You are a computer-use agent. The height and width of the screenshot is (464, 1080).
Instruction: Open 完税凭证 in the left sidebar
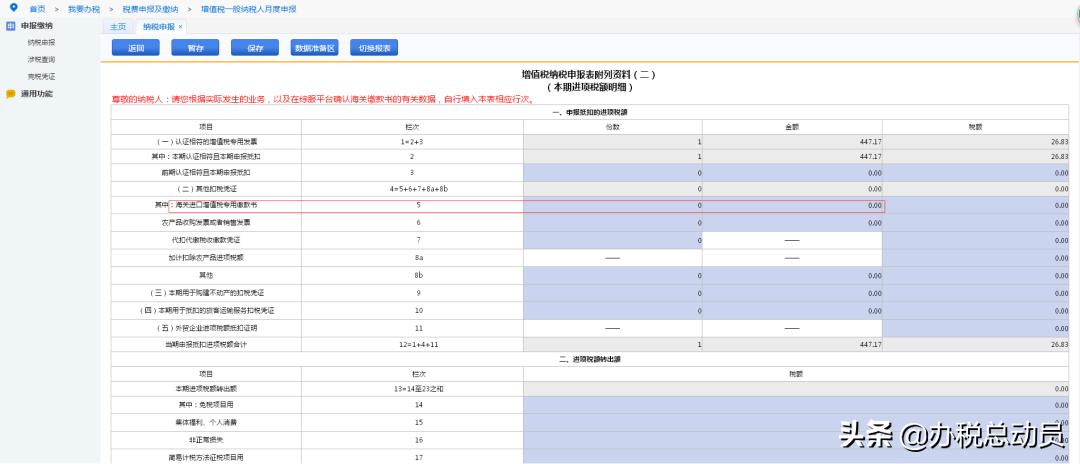41,76
